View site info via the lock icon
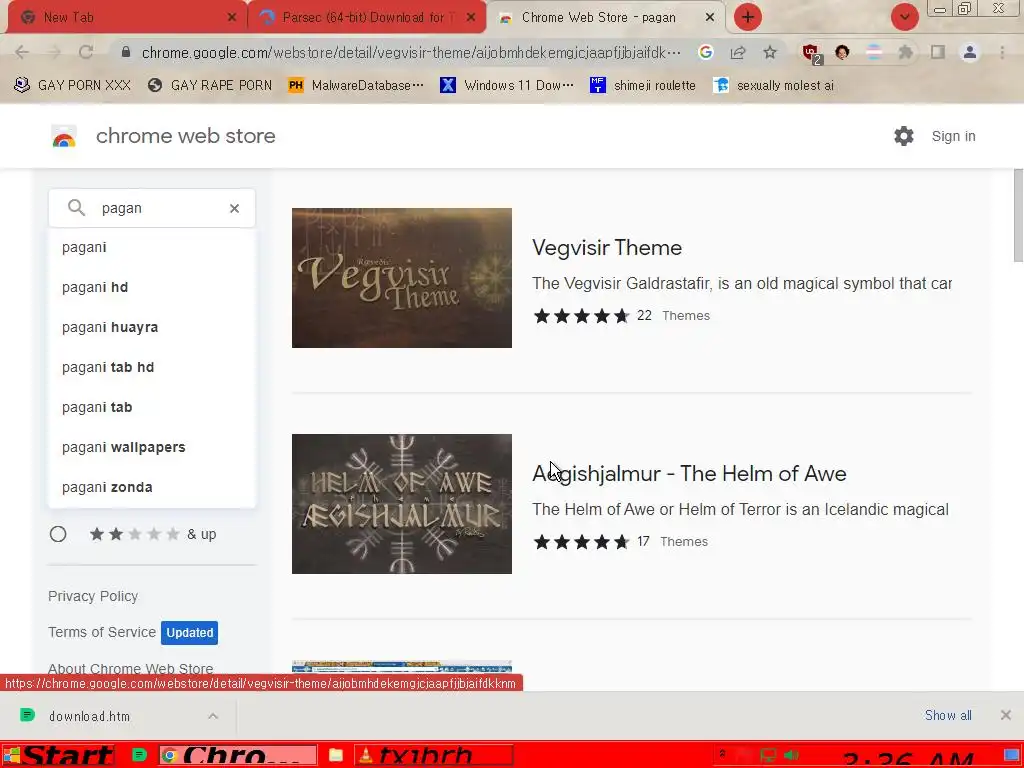This screenshot has width=1024, height=768. [126, 52]
